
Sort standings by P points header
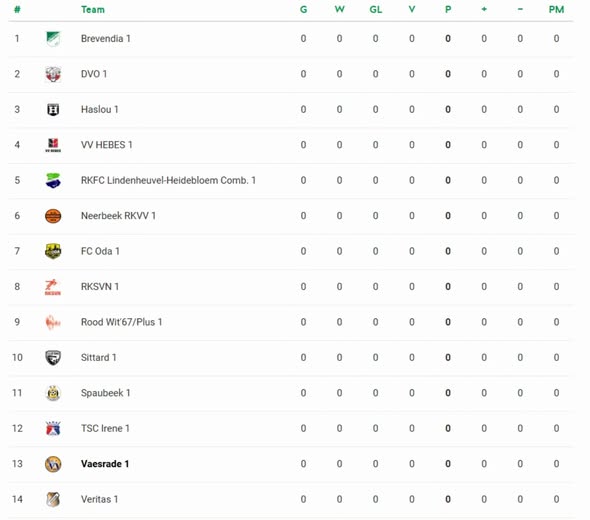[x=448, y=9]
